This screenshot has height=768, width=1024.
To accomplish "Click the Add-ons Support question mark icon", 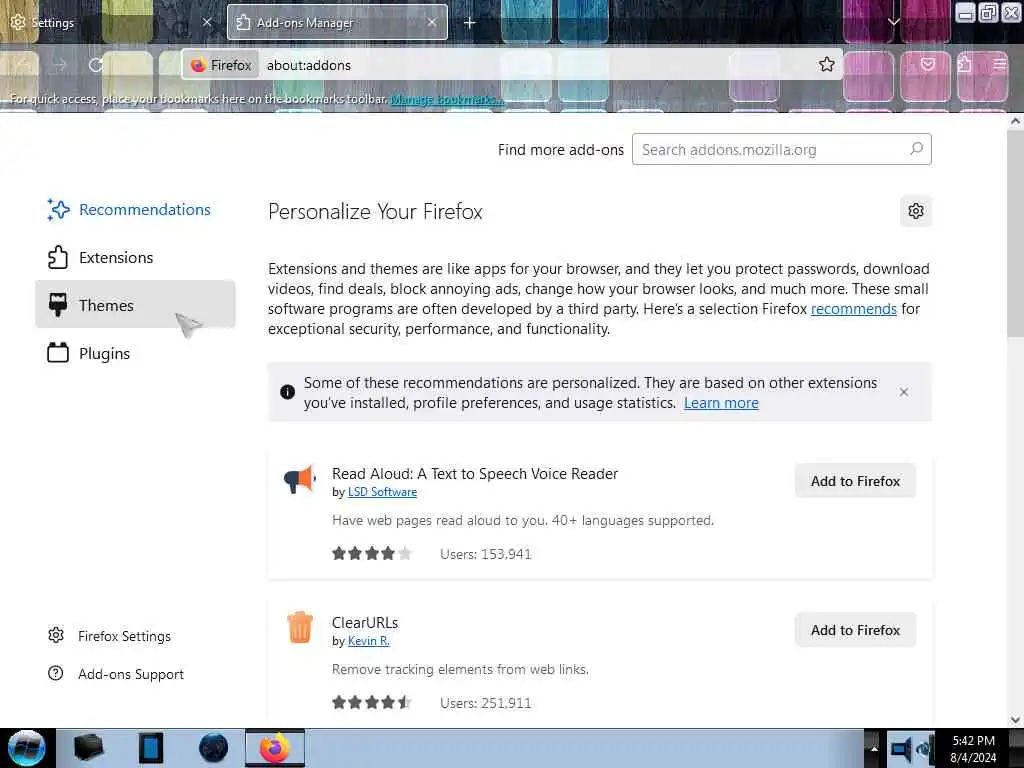I will (56, 673).
